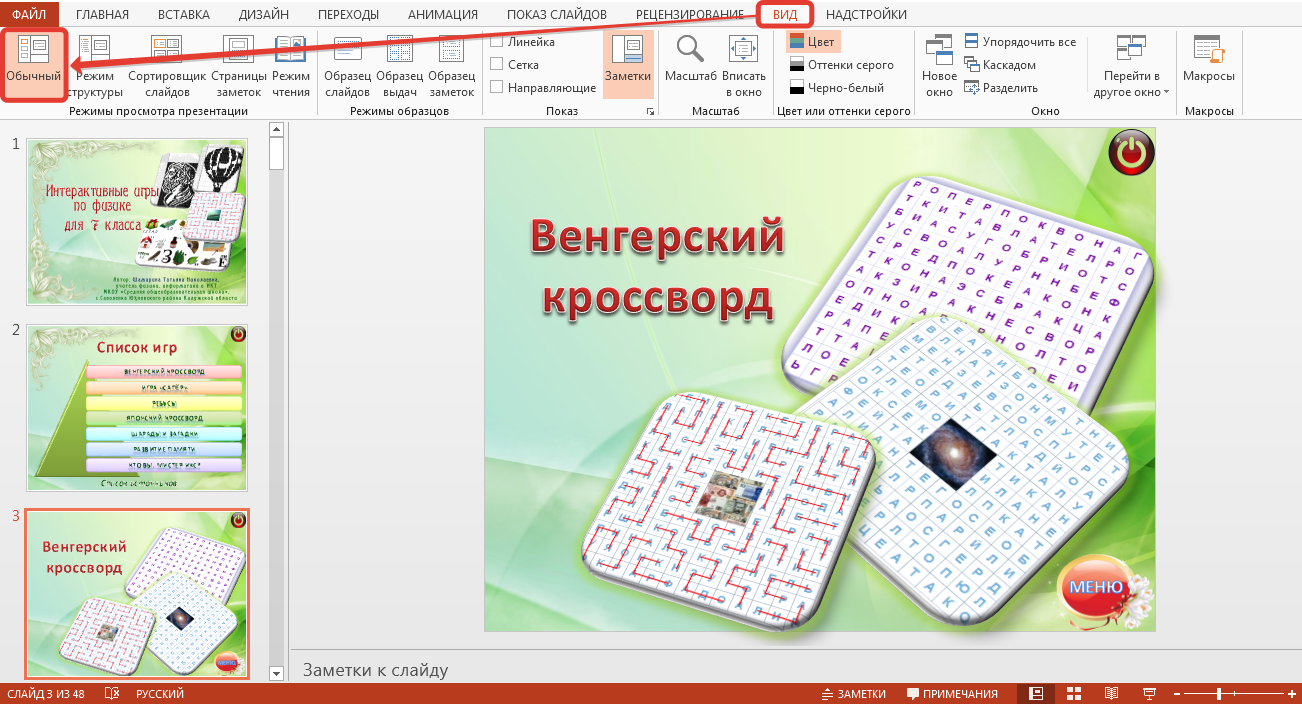Image resolution: width=1302 pixels, height=704 pixels.
Task: Click the red power button on slide
Action: click(x=1131, y=152)
